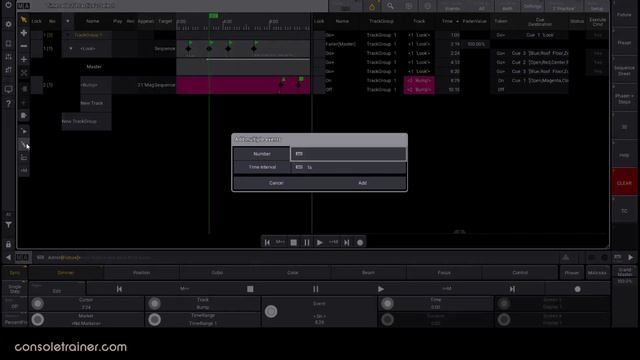The width and height of the screenshot is (640, 360).
Task: Toggle the Sync button left of Dimmer tab
Action: 15,273
